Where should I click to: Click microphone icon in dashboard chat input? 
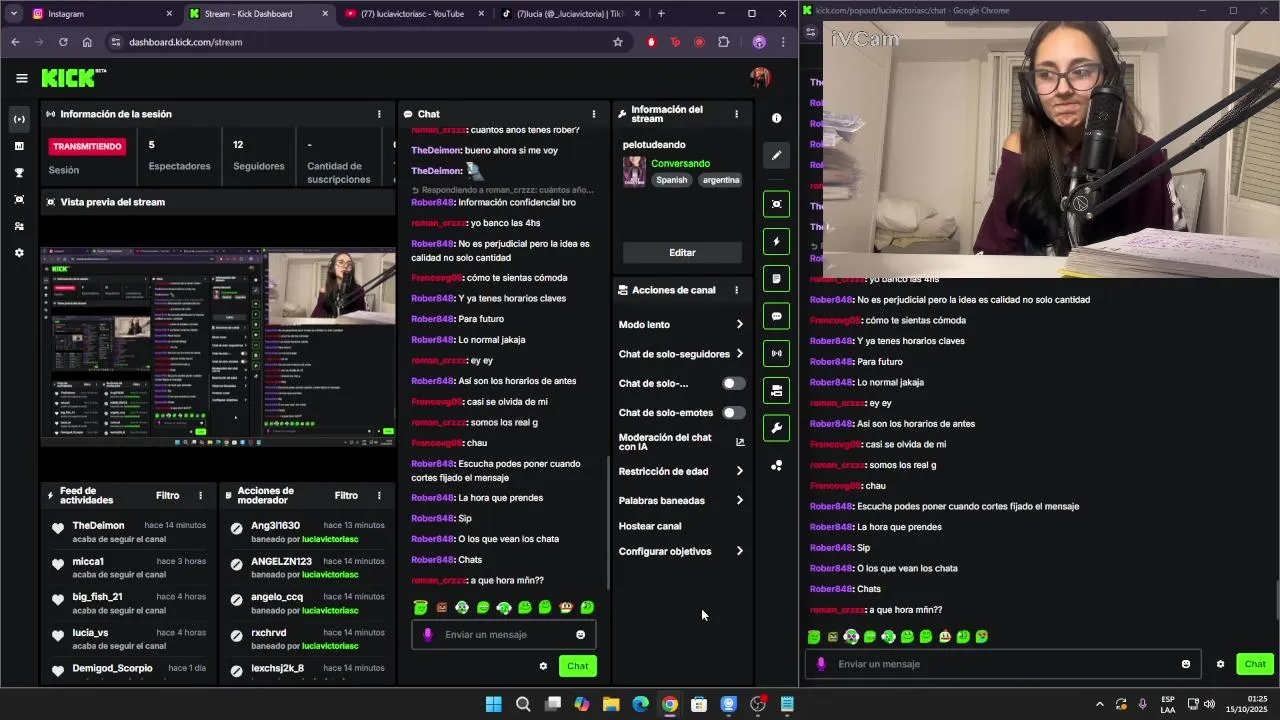(x=428, y=635)
